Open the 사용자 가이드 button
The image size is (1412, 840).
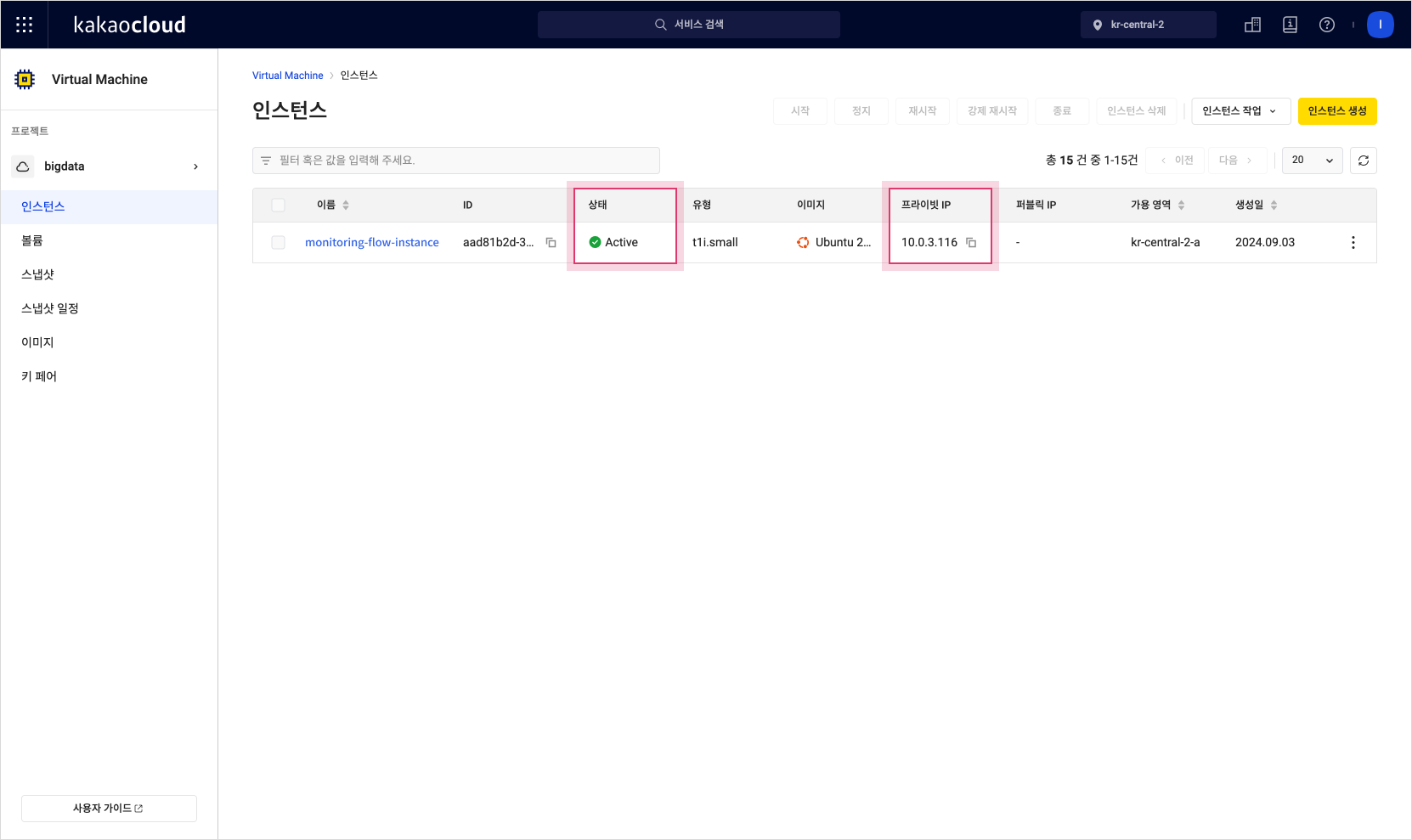(109, 809)
